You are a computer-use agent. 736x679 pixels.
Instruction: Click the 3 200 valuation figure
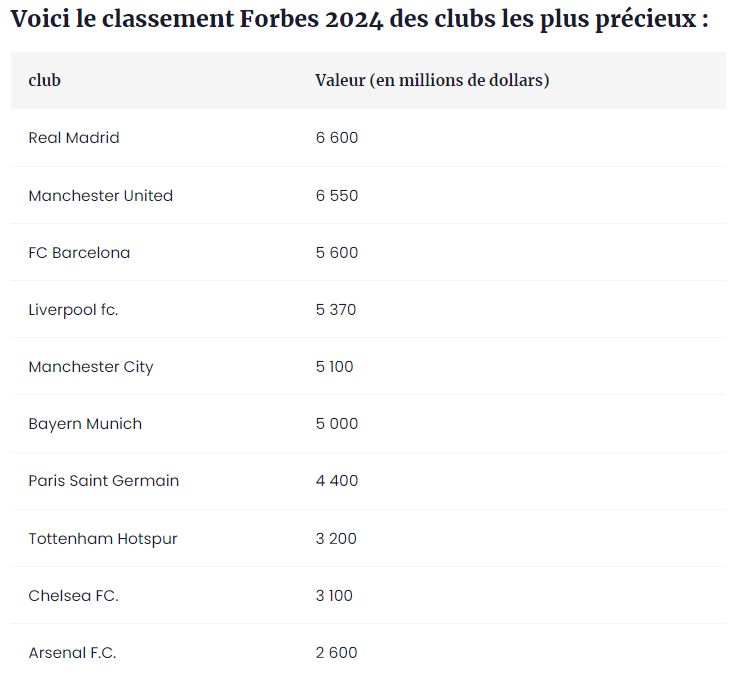(x=336, y=539)
